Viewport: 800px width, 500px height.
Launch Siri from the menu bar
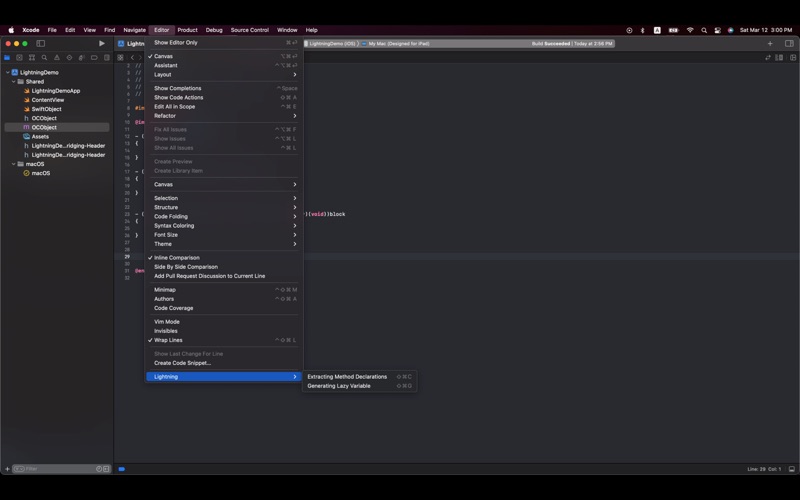tap(731, 30)
